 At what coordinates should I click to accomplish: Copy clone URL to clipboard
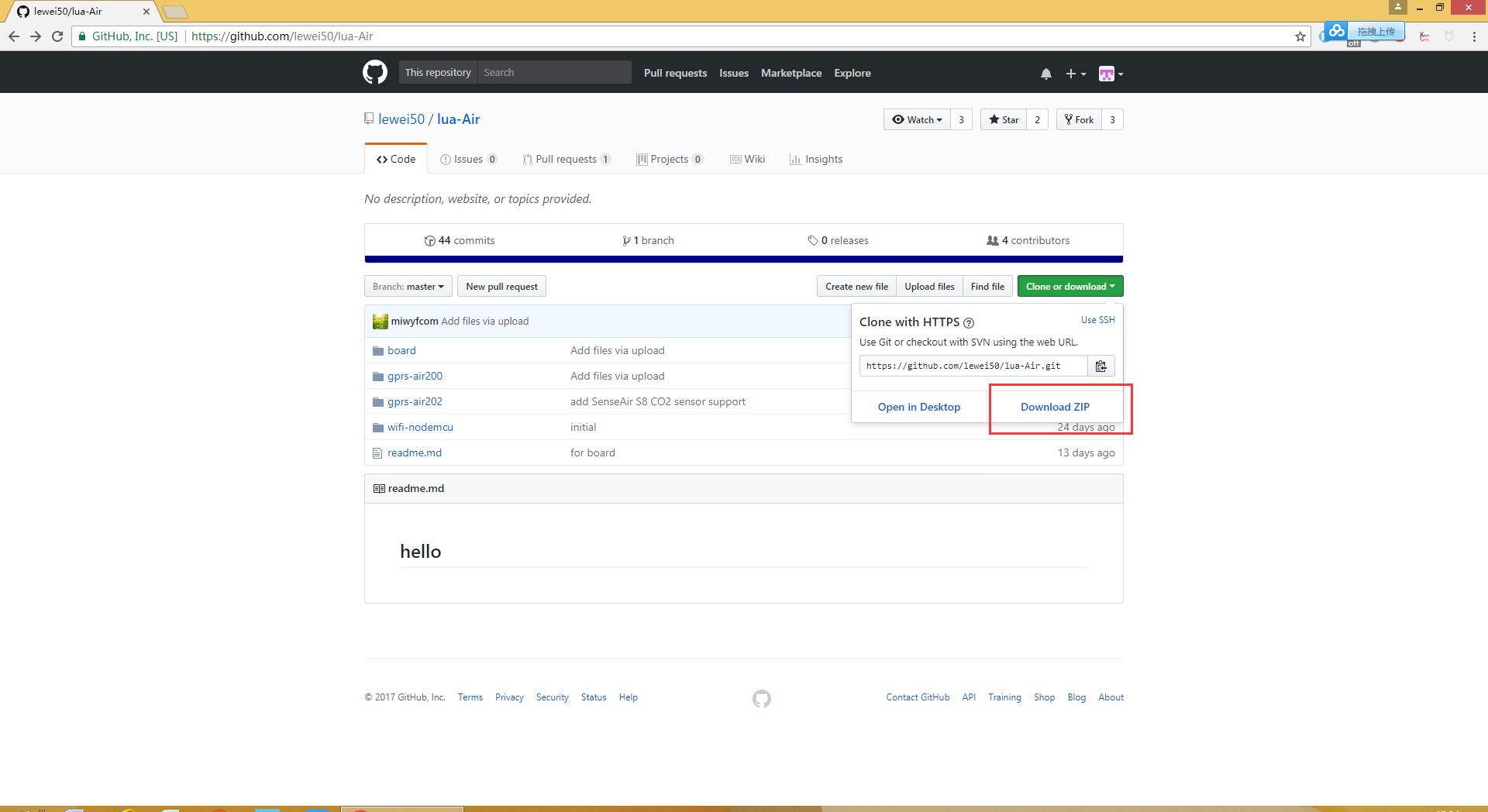(x=1101, y=366)
